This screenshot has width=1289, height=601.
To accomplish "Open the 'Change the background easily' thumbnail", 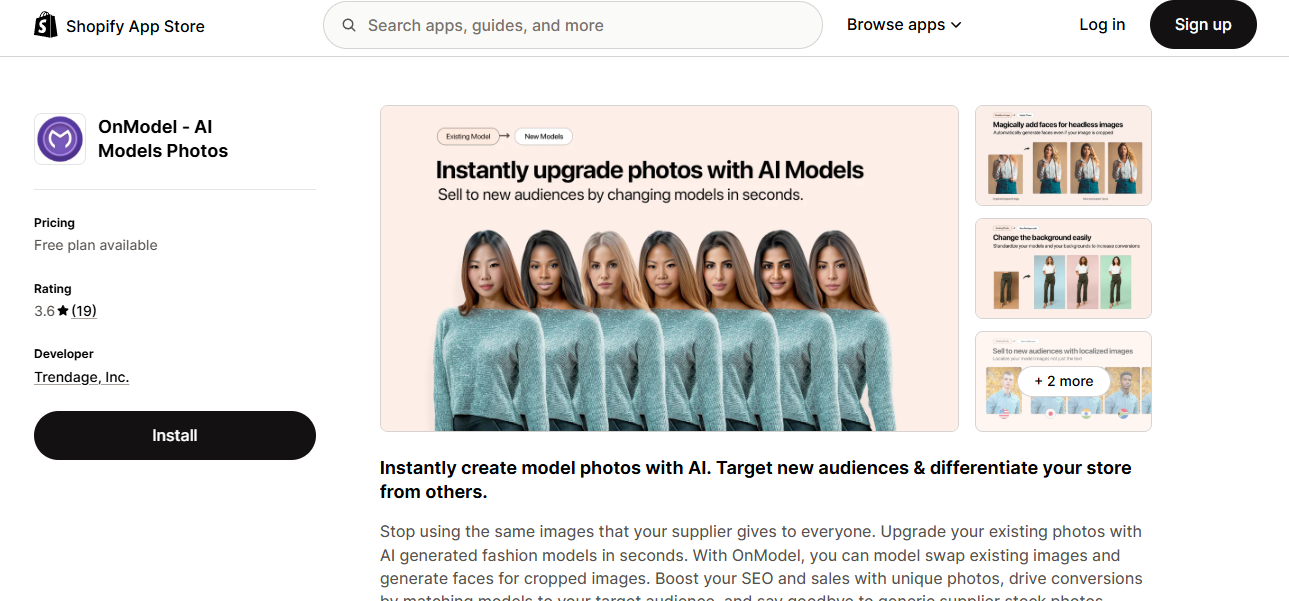I will (1063, 268).
